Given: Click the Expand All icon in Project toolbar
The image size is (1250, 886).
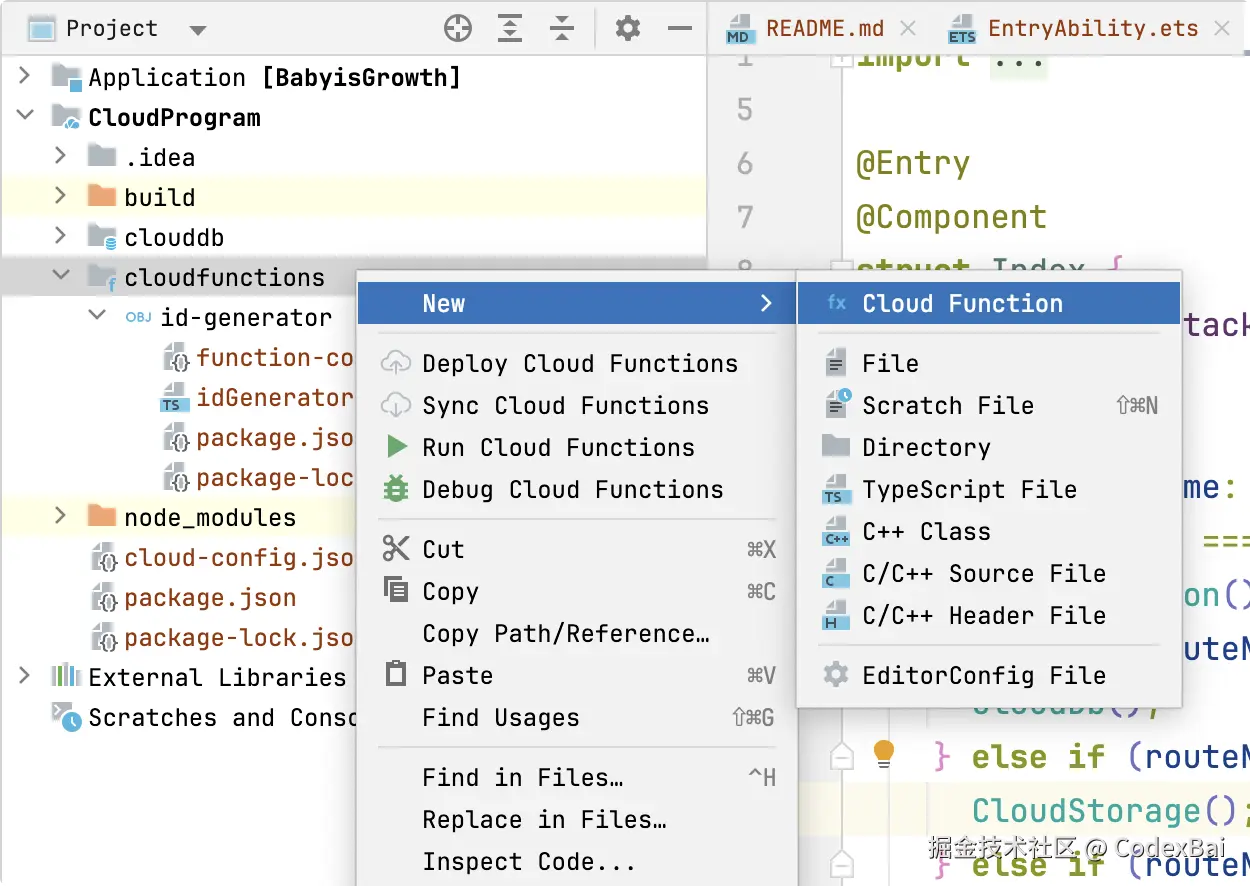Looking at the screenshot, I should click(510, 29).
